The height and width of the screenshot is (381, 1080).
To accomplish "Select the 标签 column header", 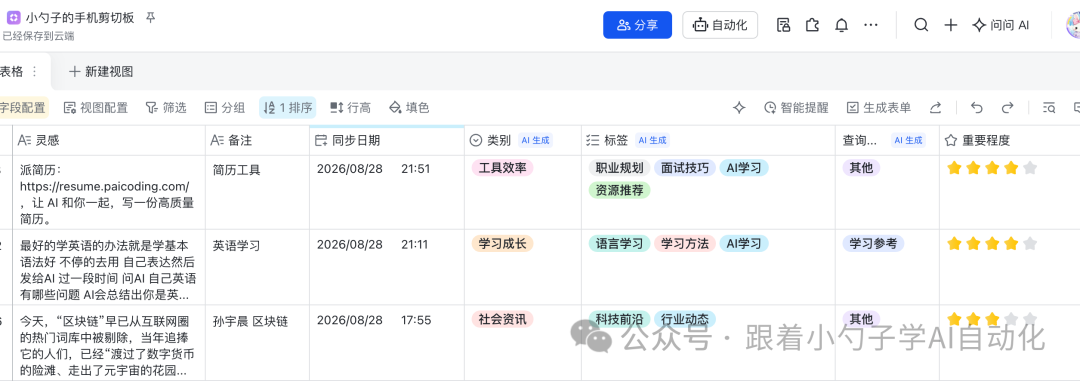I will pos(708,141).
